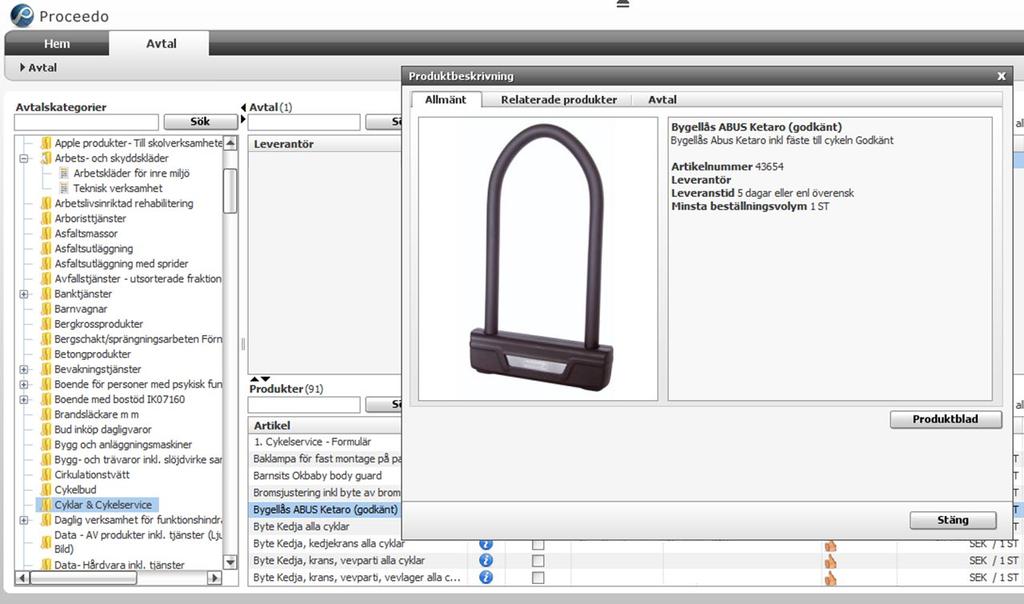
Task: Click the triangle beside Avtal in the sub-bar
Action: pos(22,67)
